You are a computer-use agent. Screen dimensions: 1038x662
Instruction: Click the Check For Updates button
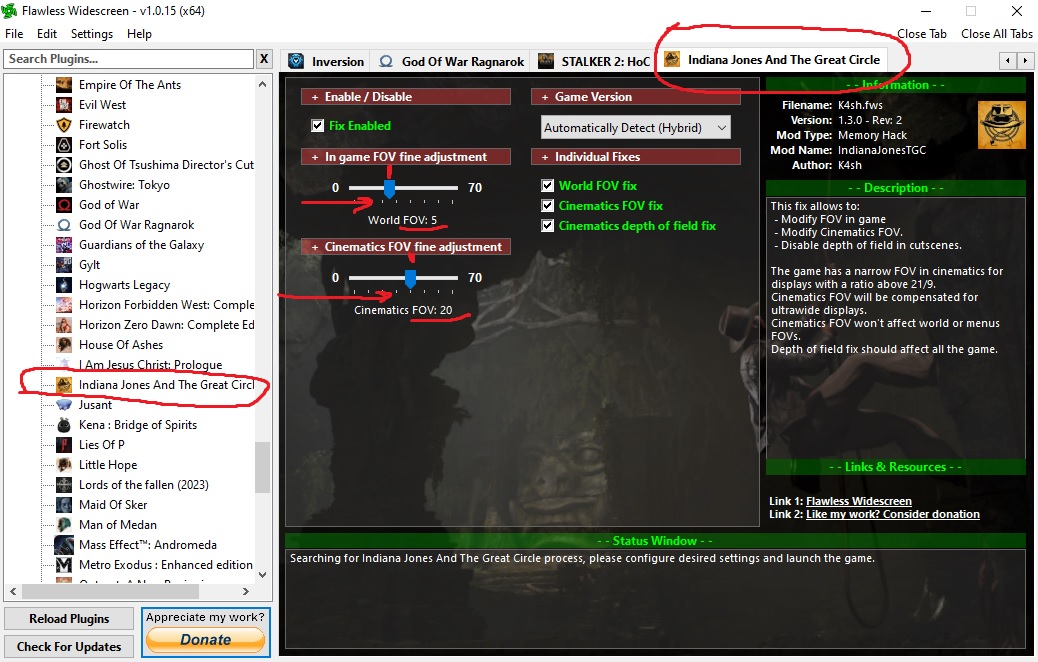click(69, 647)
